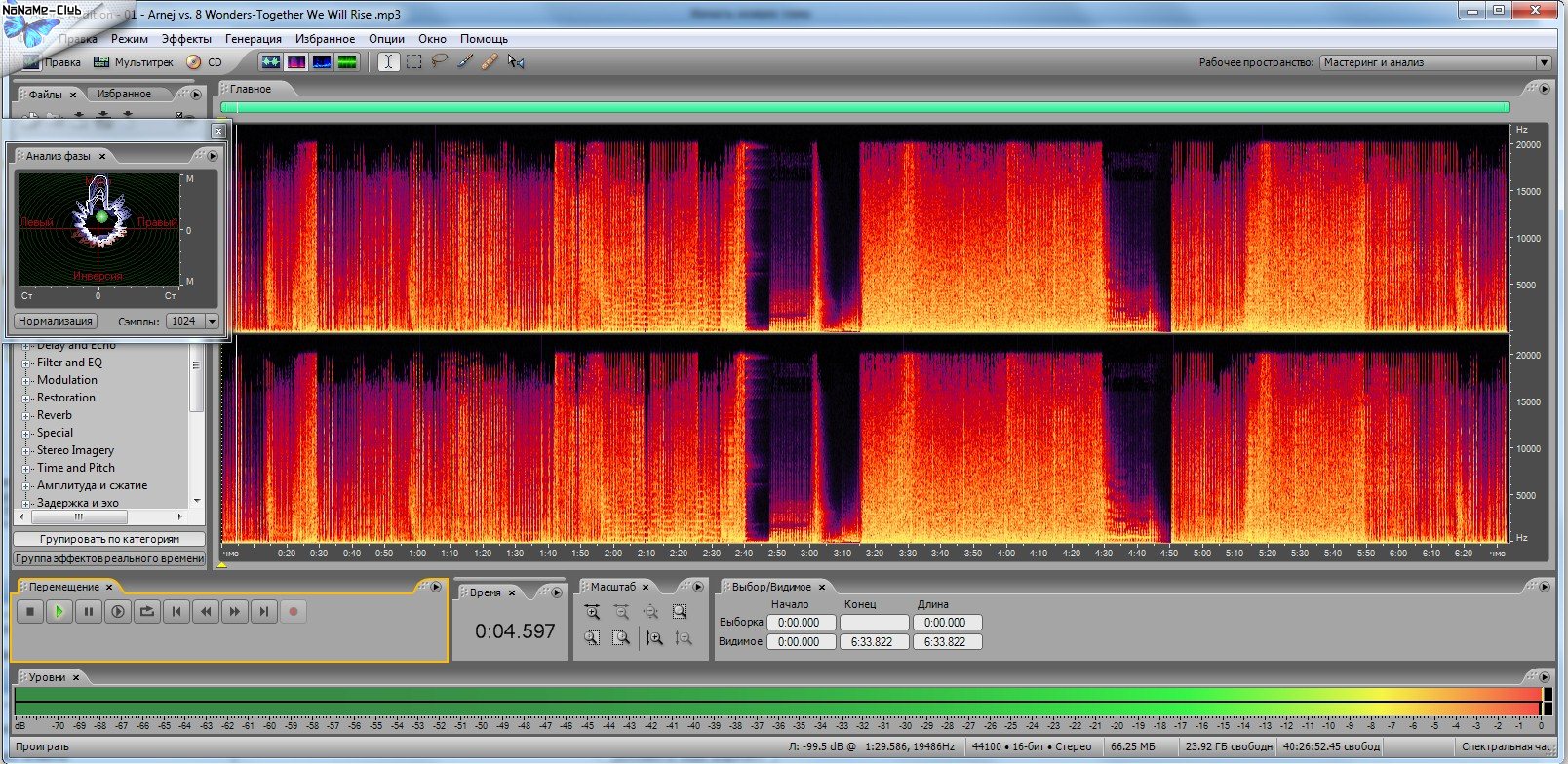The image size is (1568, 764).
Task: Open the Рабочее пространство workspace dropdown
Action: pyautogui.click(x=1435, y=62)
